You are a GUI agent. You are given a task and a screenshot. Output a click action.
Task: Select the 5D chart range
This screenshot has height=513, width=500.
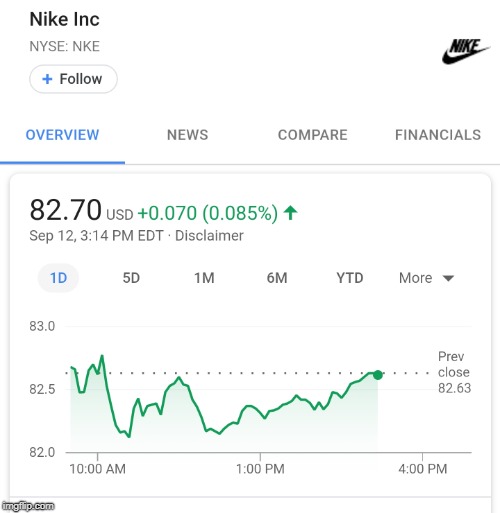[131, 278]
